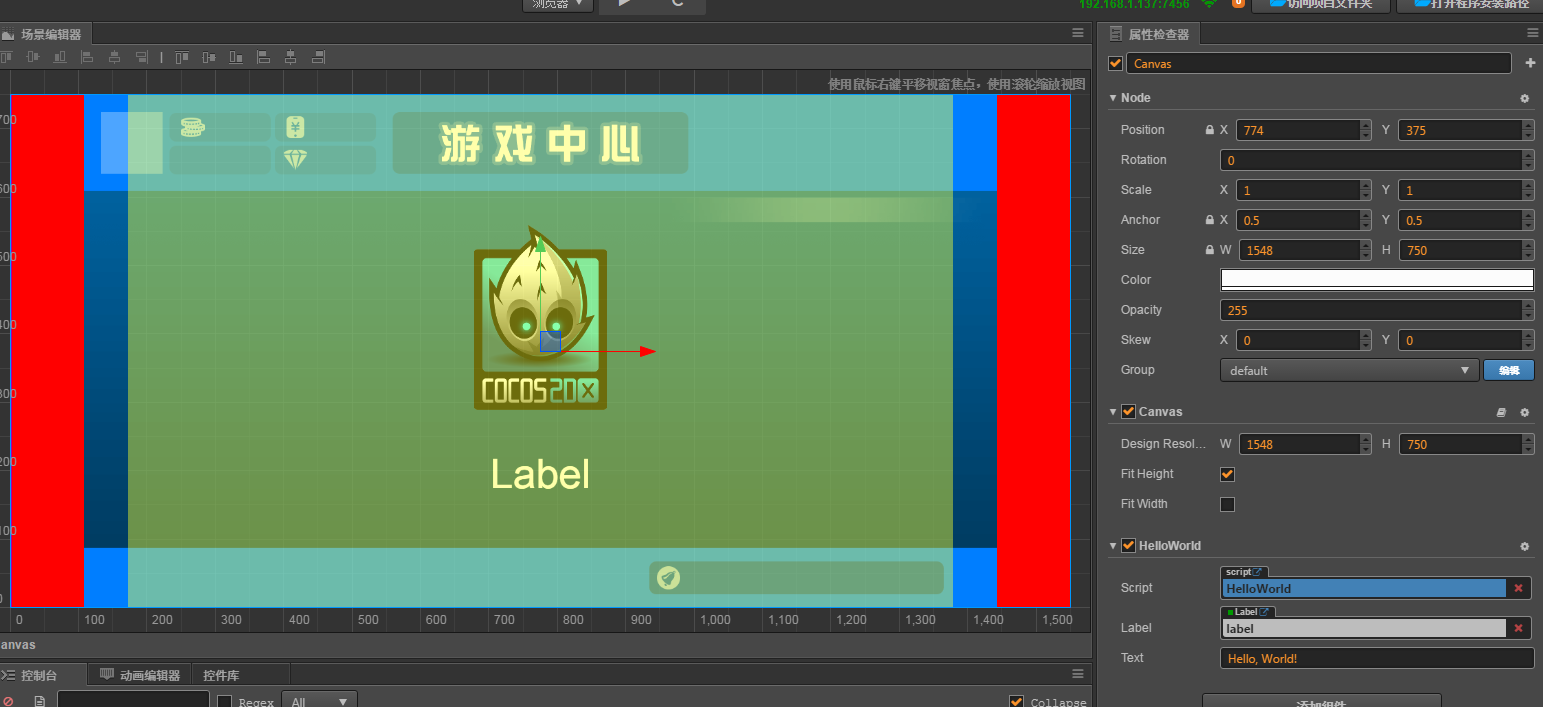Image resolution: width=1543 pixels, height=707 pixels.
Task: Enable Fit Width
Action: click(x=1227, y=504)
